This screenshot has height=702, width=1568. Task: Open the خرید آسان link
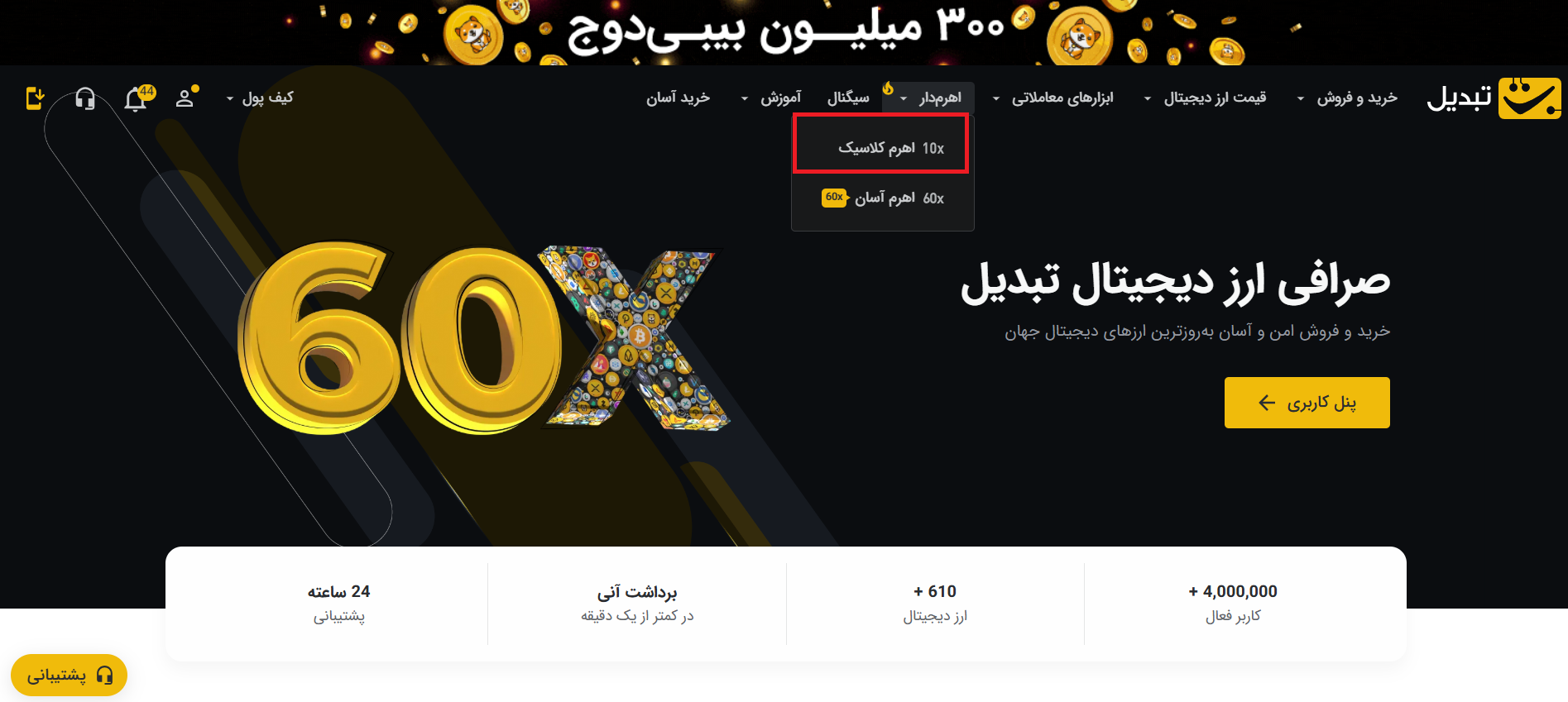pyautogui.click(x=679, y=98)
